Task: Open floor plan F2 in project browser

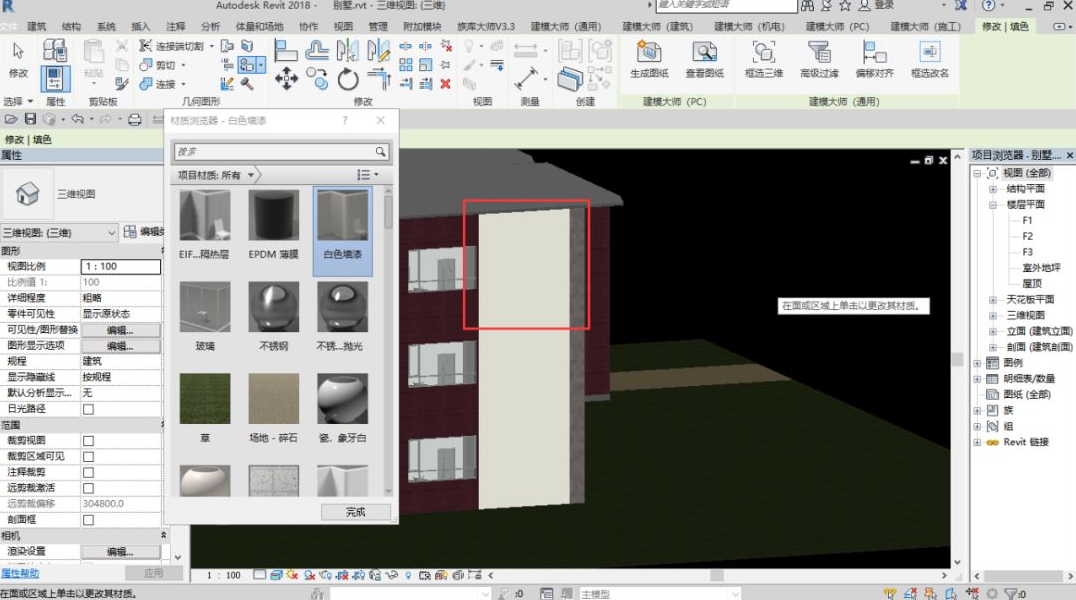Action: click(1027, 236)
